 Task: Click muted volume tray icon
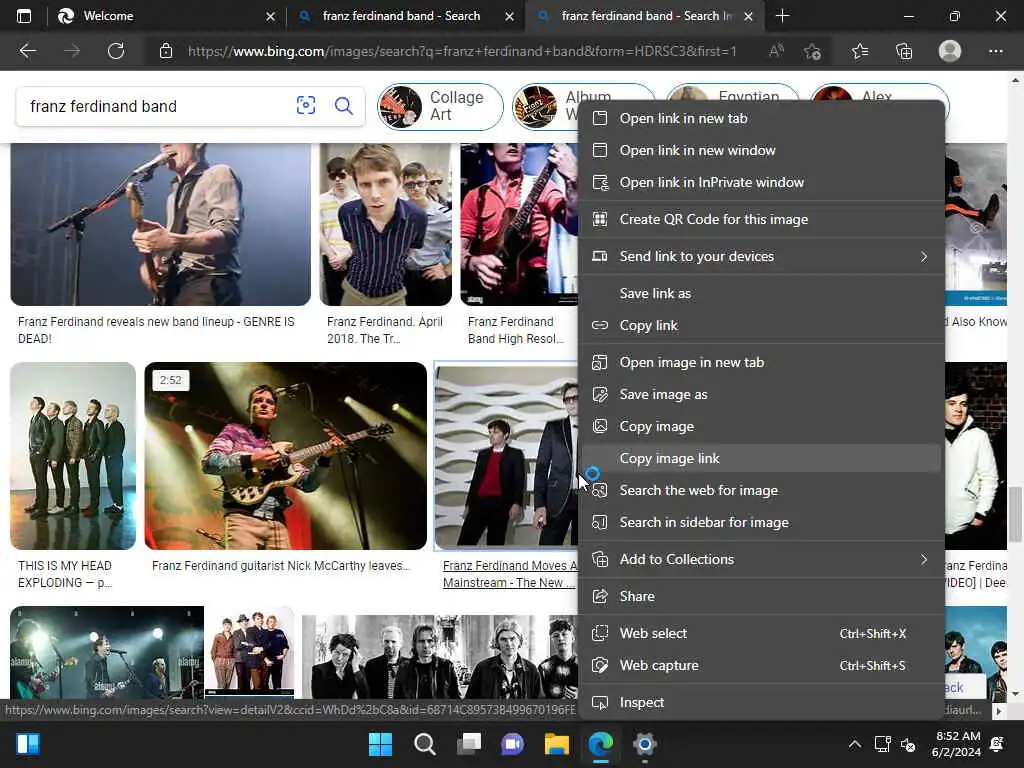[x=908, y=744]
